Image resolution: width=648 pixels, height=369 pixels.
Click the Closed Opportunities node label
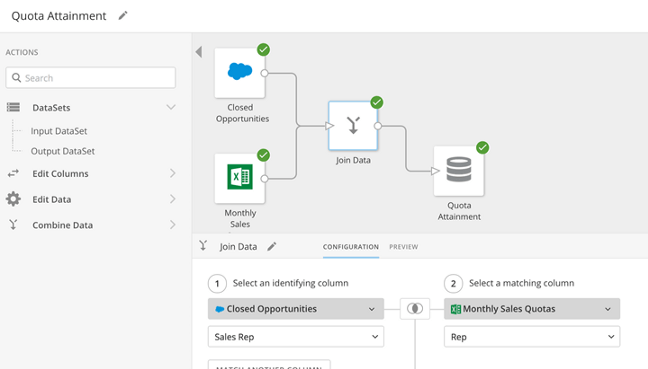[x=242, y=113]
